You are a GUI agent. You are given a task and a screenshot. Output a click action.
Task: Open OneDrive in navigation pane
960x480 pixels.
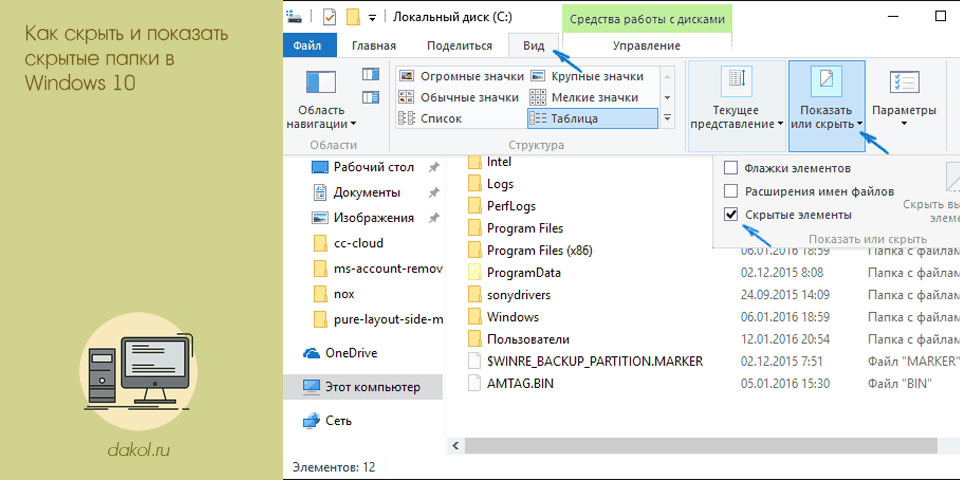point(340,353)
